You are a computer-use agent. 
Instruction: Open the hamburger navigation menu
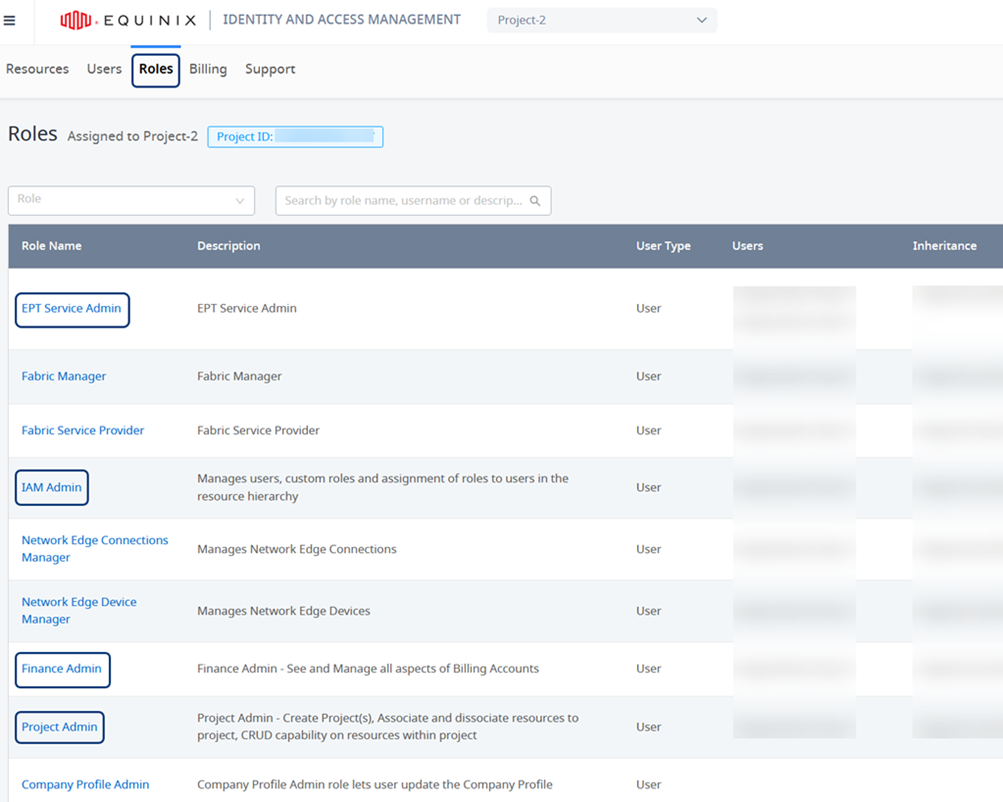[10, 20]
